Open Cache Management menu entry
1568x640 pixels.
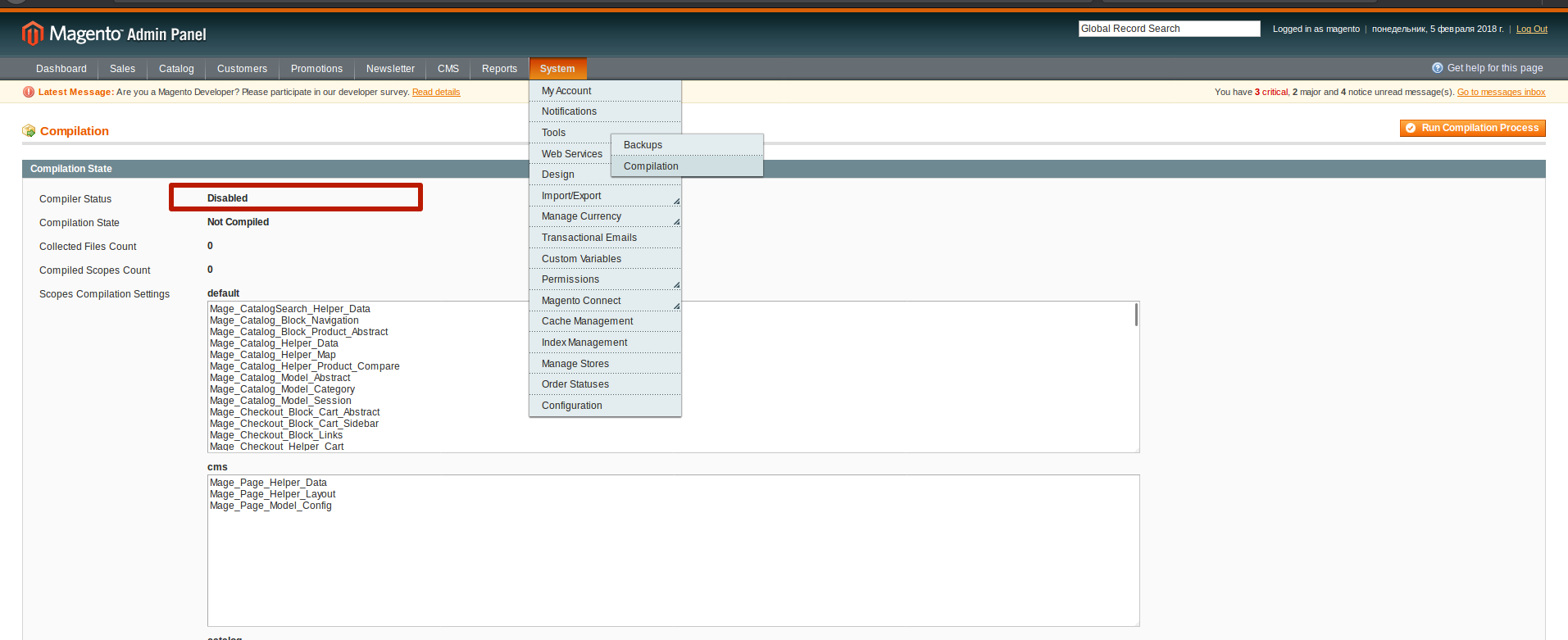point(605,321)
